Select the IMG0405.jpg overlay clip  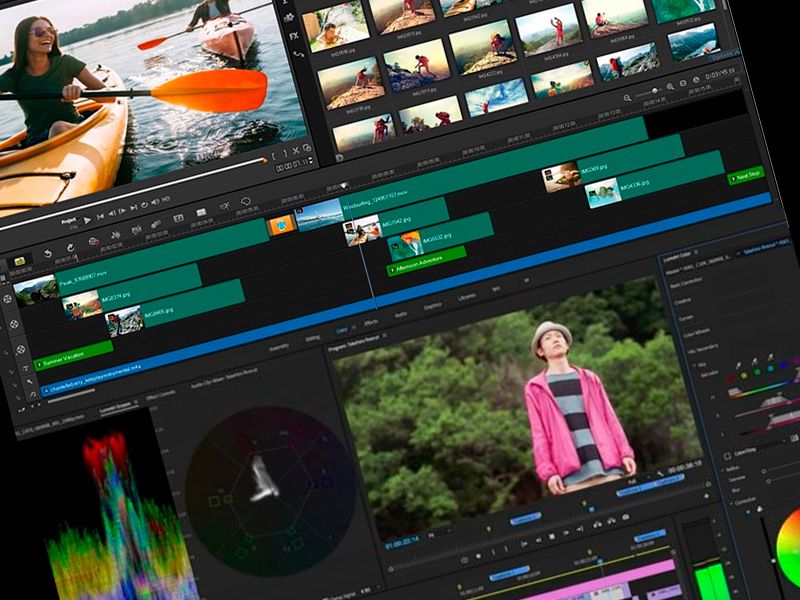point(174,310)
